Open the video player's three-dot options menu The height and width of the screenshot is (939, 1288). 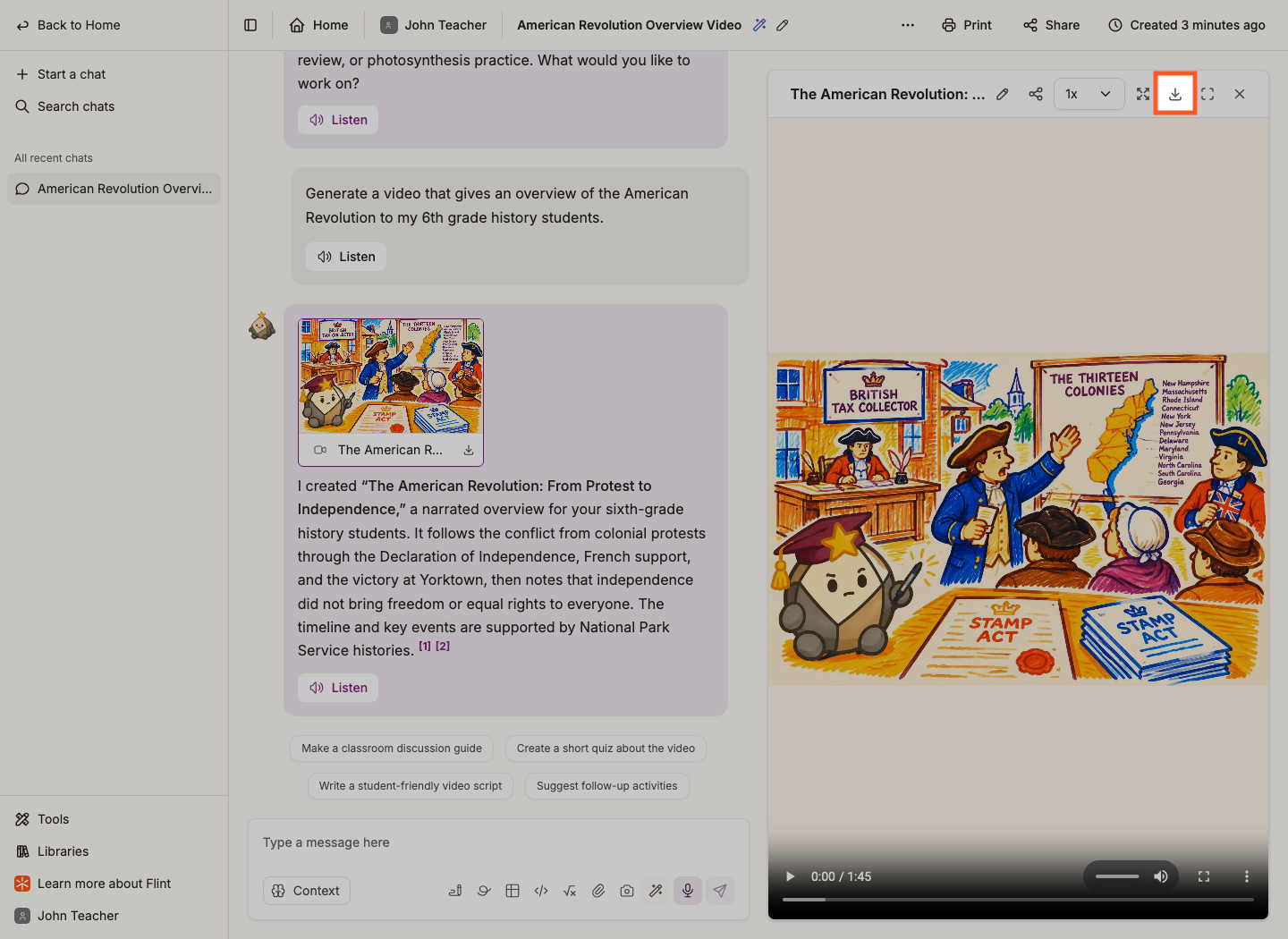pyautogui.click(x=1247, y=876)
